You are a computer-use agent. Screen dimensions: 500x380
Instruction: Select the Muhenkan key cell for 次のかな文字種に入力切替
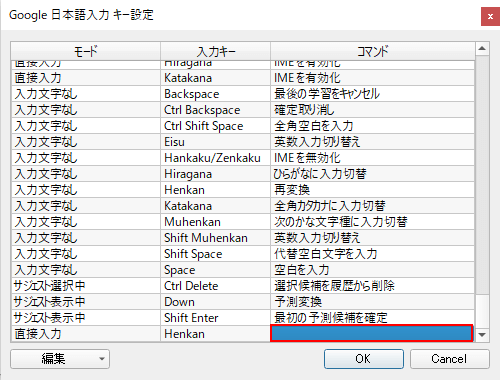pos(215,222)
